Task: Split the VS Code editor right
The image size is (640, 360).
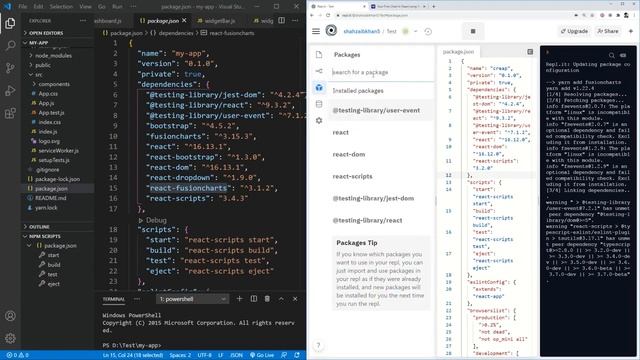Action: click(x=282, y=20)
